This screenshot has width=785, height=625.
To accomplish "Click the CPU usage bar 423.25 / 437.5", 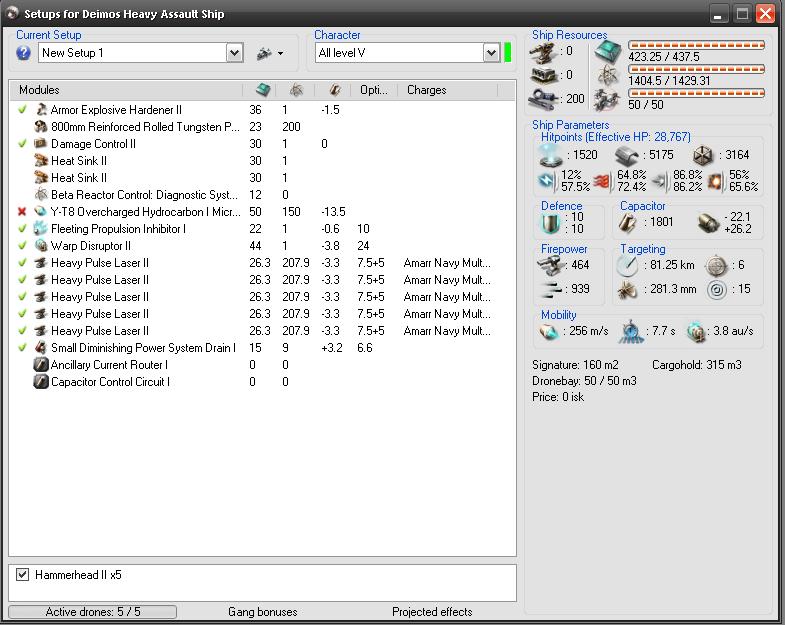I will [696, 45].
